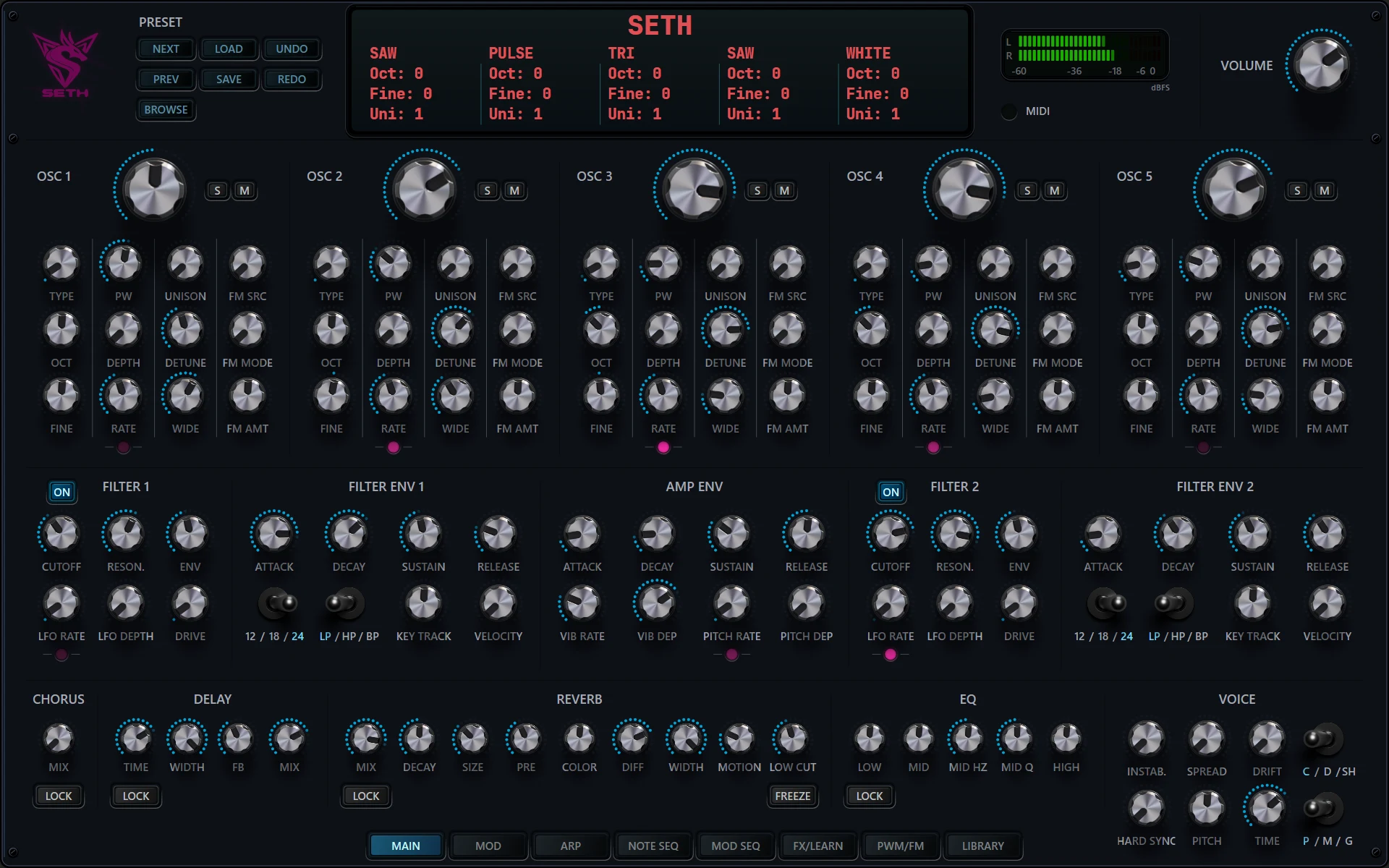Click the BROWSE presets button
The height and width of the screenshot is (868, 1389).
point(166,109)
